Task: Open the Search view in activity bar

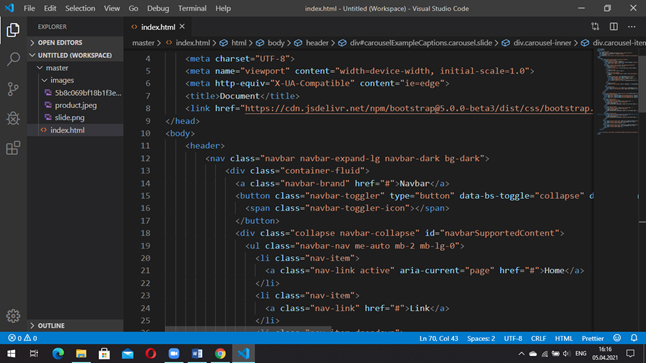Action: pos(13,59)
